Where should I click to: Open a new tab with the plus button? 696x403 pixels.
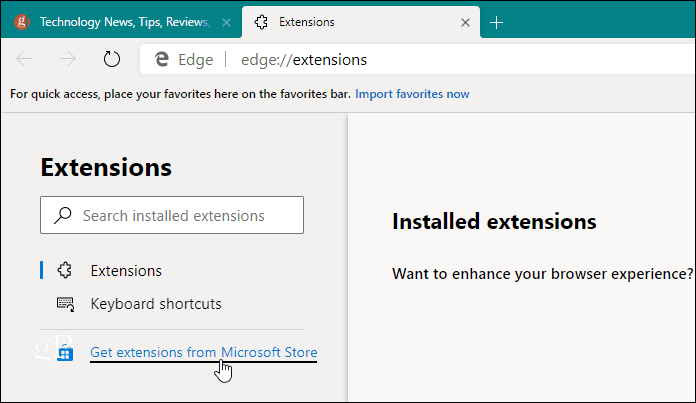point(496,22)
